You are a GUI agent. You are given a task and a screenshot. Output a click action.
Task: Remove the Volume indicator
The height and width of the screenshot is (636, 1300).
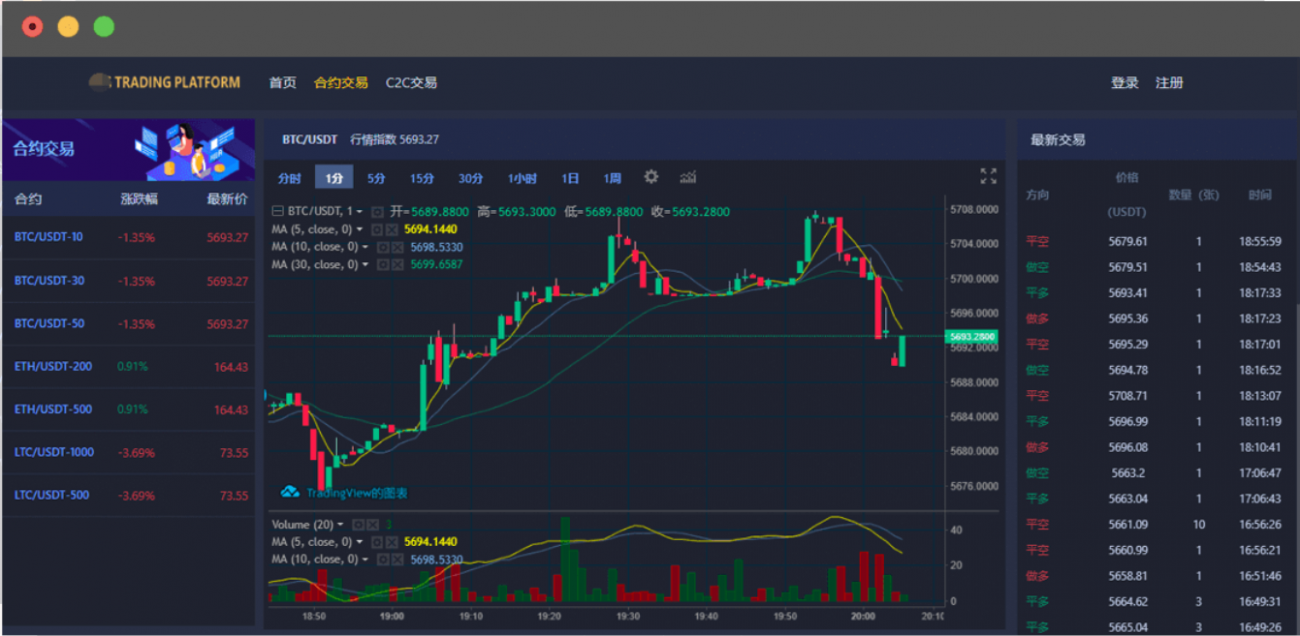pos(373,524)
